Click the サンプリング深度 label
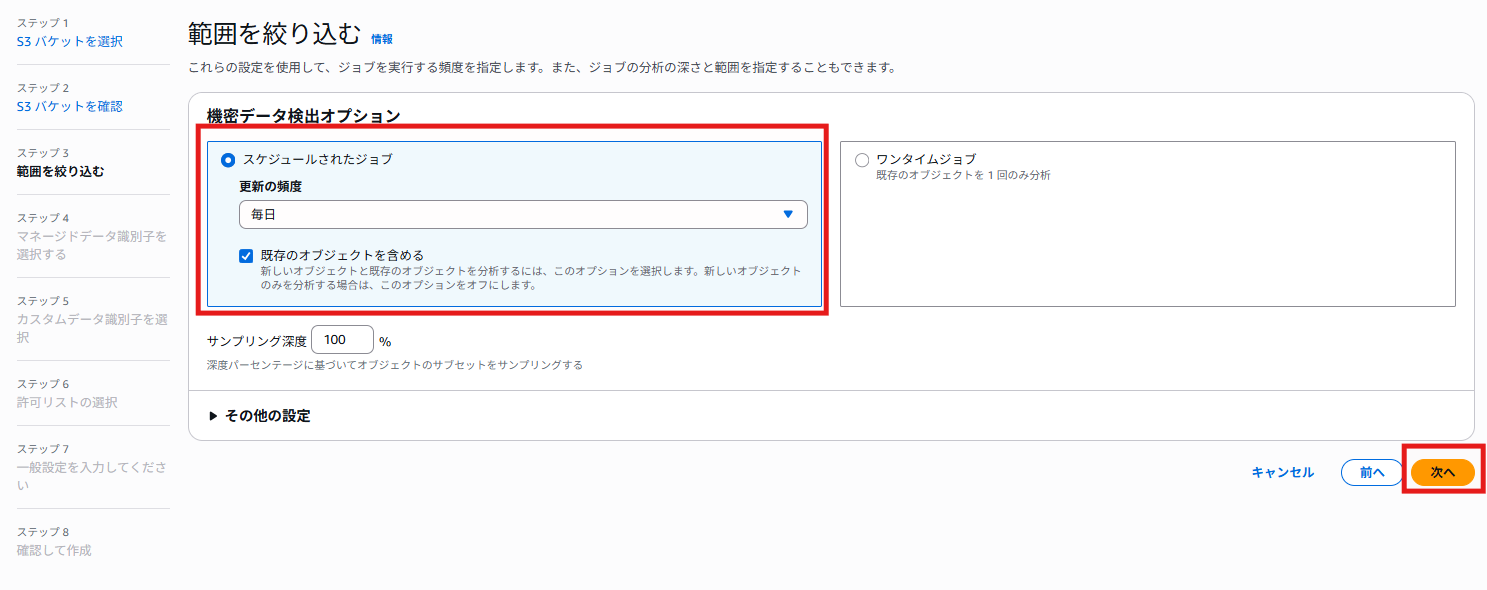The width and height of the screenshot is (1487, 590). click(x=257, y=341)
